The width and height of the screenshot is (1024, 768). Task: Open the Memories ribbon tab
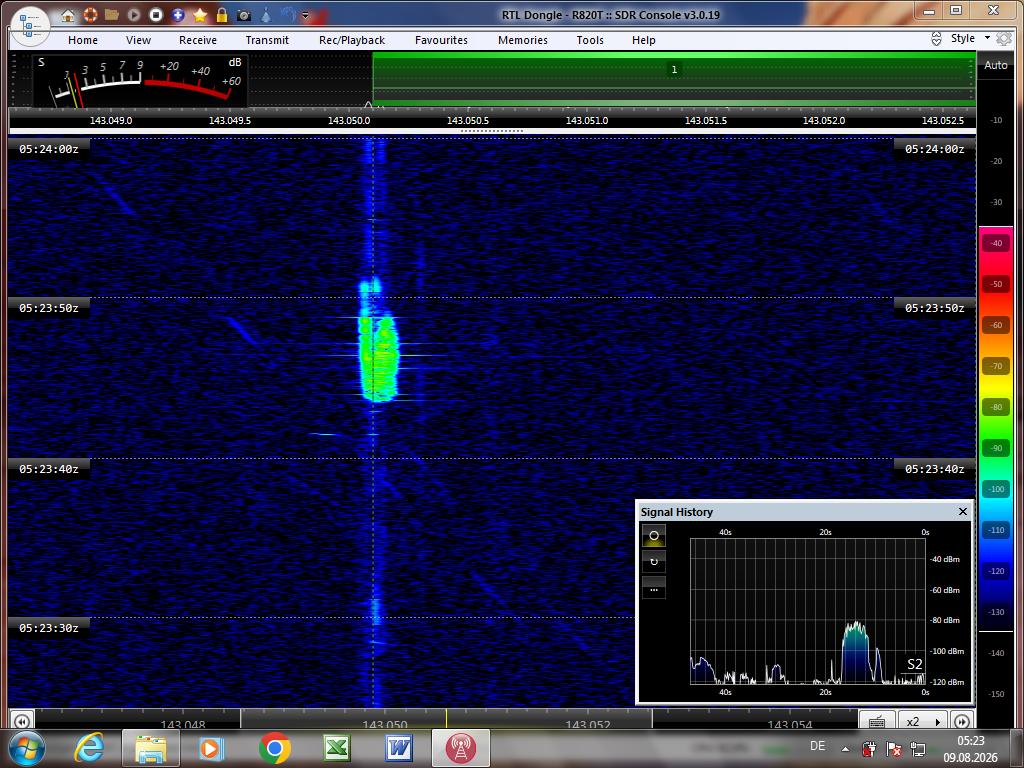coord(523,40)
